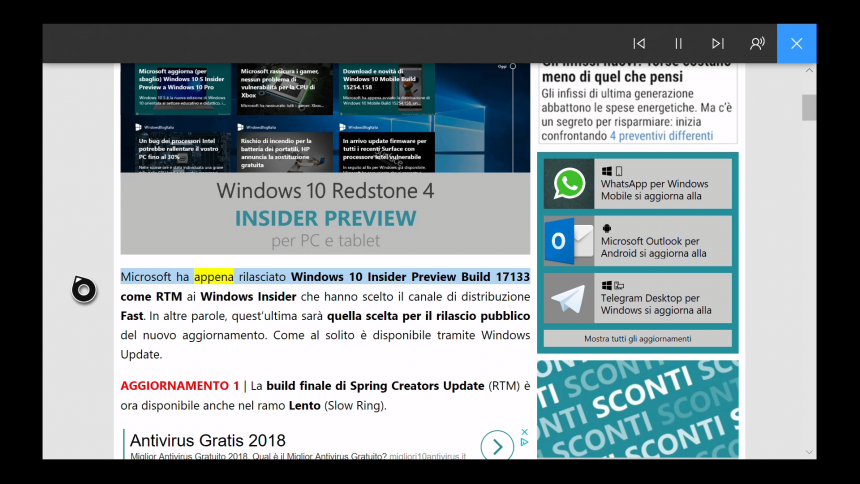This screenshot has height=484, width=860.
Task: Click the AdChoices triangle icon on the ad
Action: click(x=524, y=442)
